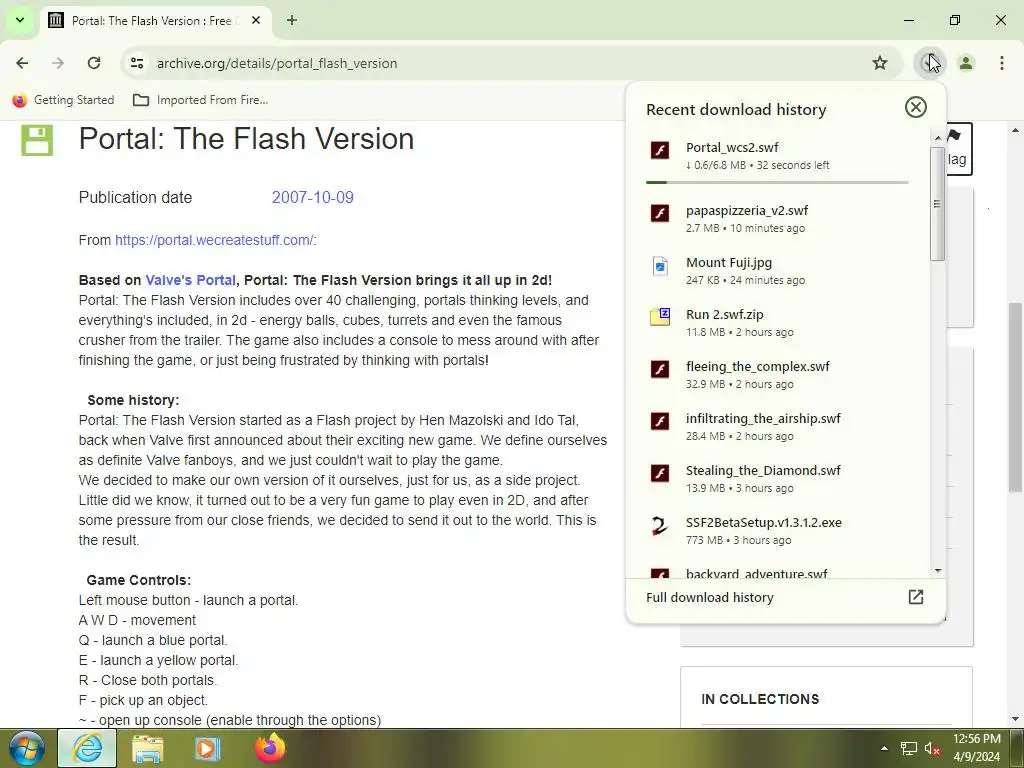This screenshot has height=768, width=1024.
Task: Click the infiltrating_the_airship.swf flash icon
Action: tap(660, 421)
